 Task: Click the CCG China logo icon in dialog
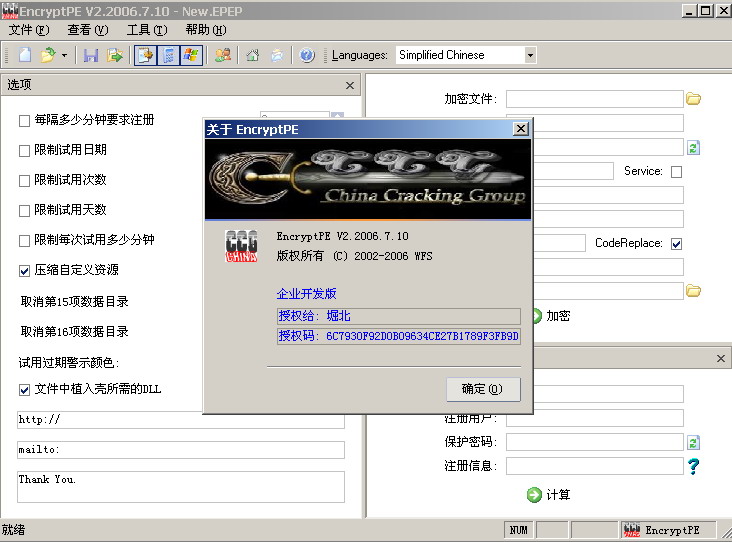point(241,246)
